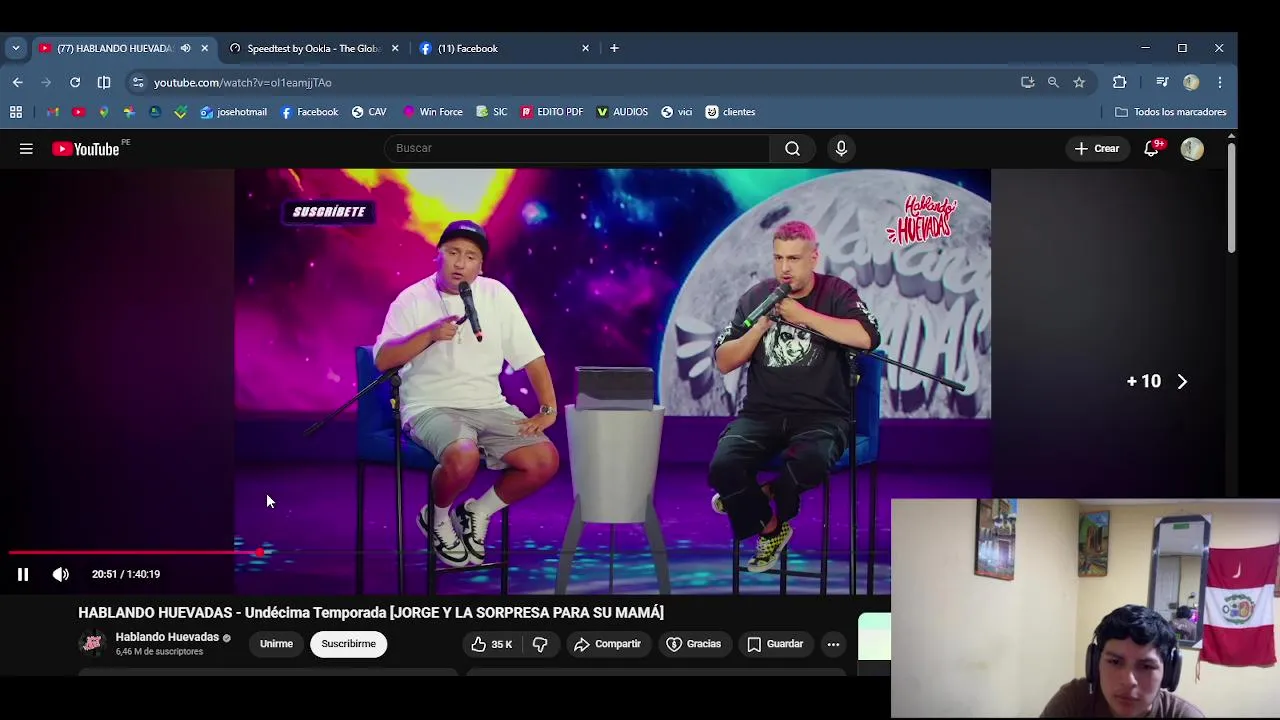Image resolution: width=1280 pixels, height=720 pixels.
Task: Open the Gmail bookmark
Action: point(53,112)
